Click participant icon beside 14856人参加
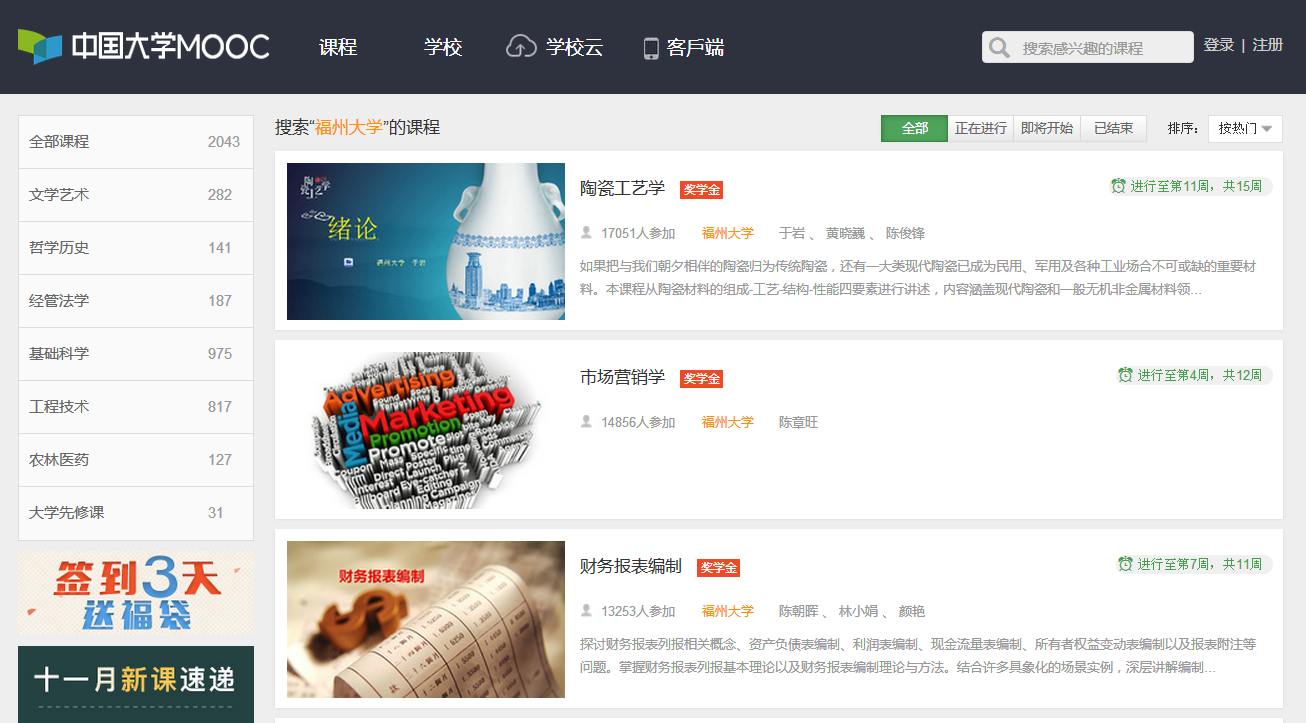 pyautogui.click(x=587, y=422)
